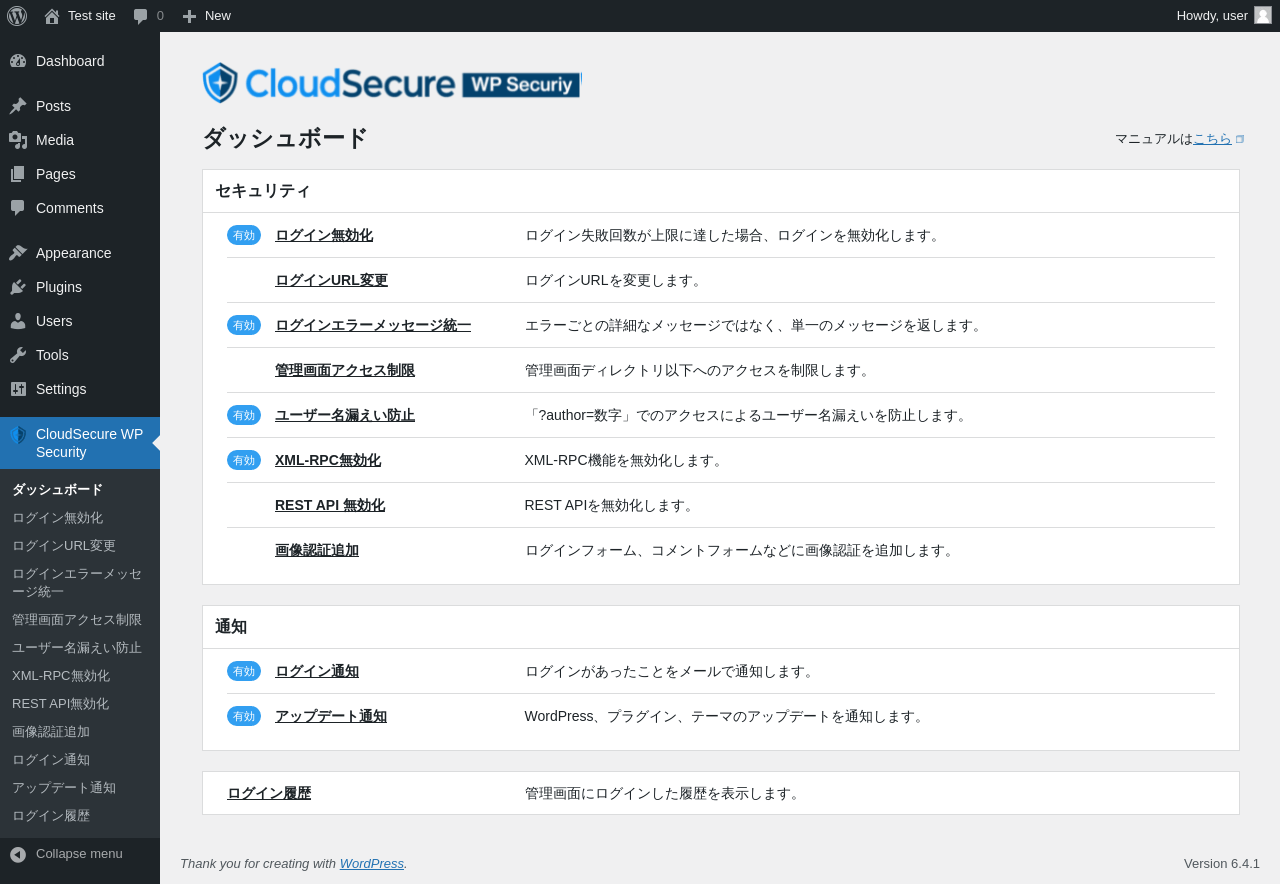
Task: Click the 有効 badge for ユーザー名漏えい防止
Action: [244, 415]
